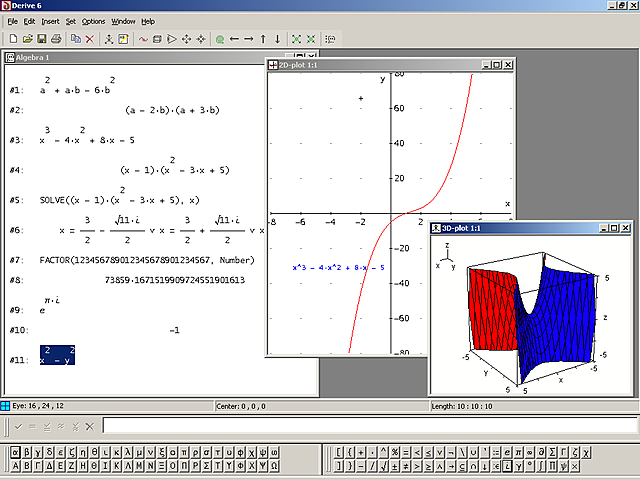
Task: Maximize the 2D-plot window
Action: pyautogui.click(x=497, y=65)
